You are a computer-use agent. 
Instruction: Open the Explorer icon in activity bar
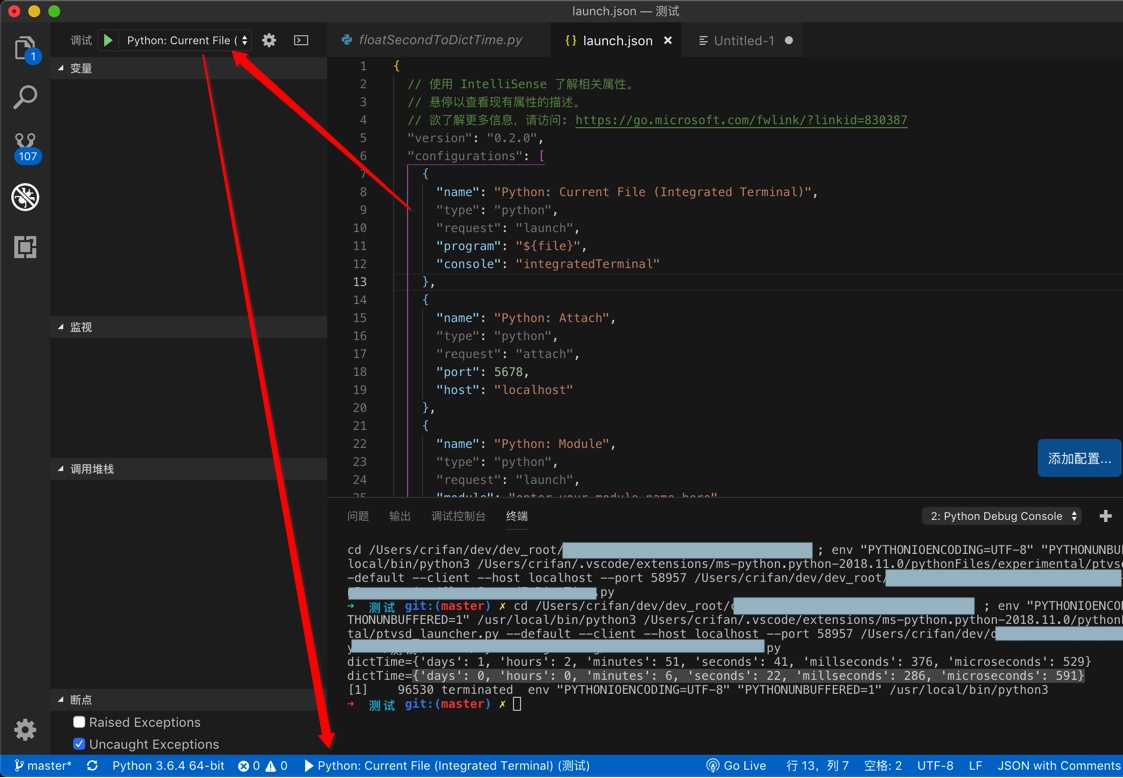tap(25, 48)
